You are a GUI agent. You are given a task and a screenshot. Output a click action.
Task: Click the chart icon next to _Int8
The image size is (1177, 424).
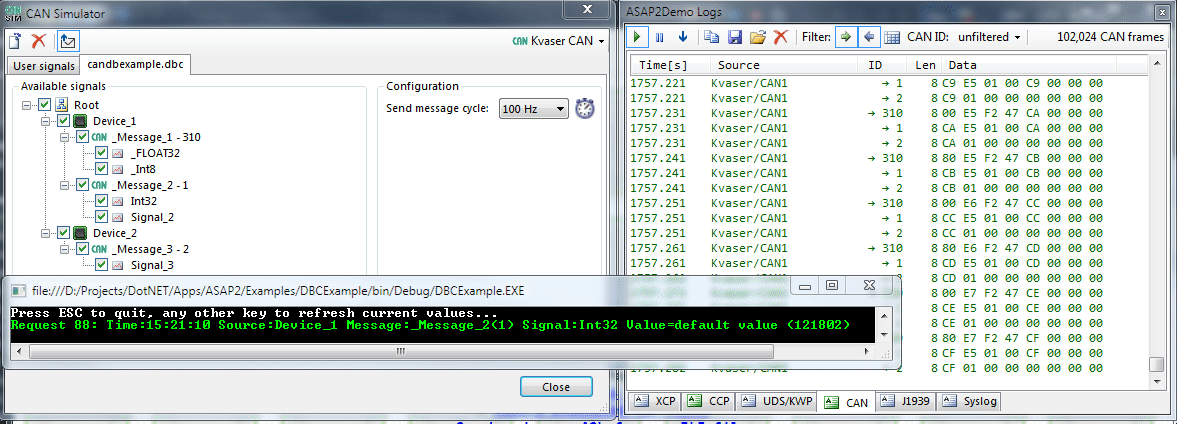(118, 169)
